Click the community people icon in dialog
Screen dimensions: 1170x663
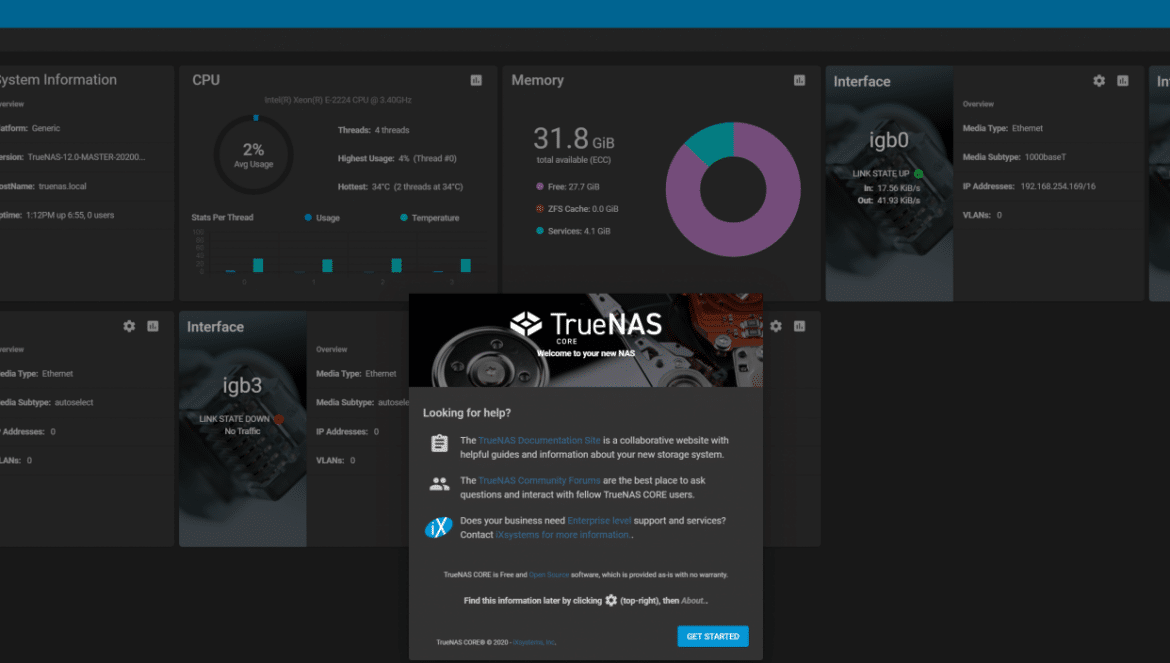tap(439, 484)
